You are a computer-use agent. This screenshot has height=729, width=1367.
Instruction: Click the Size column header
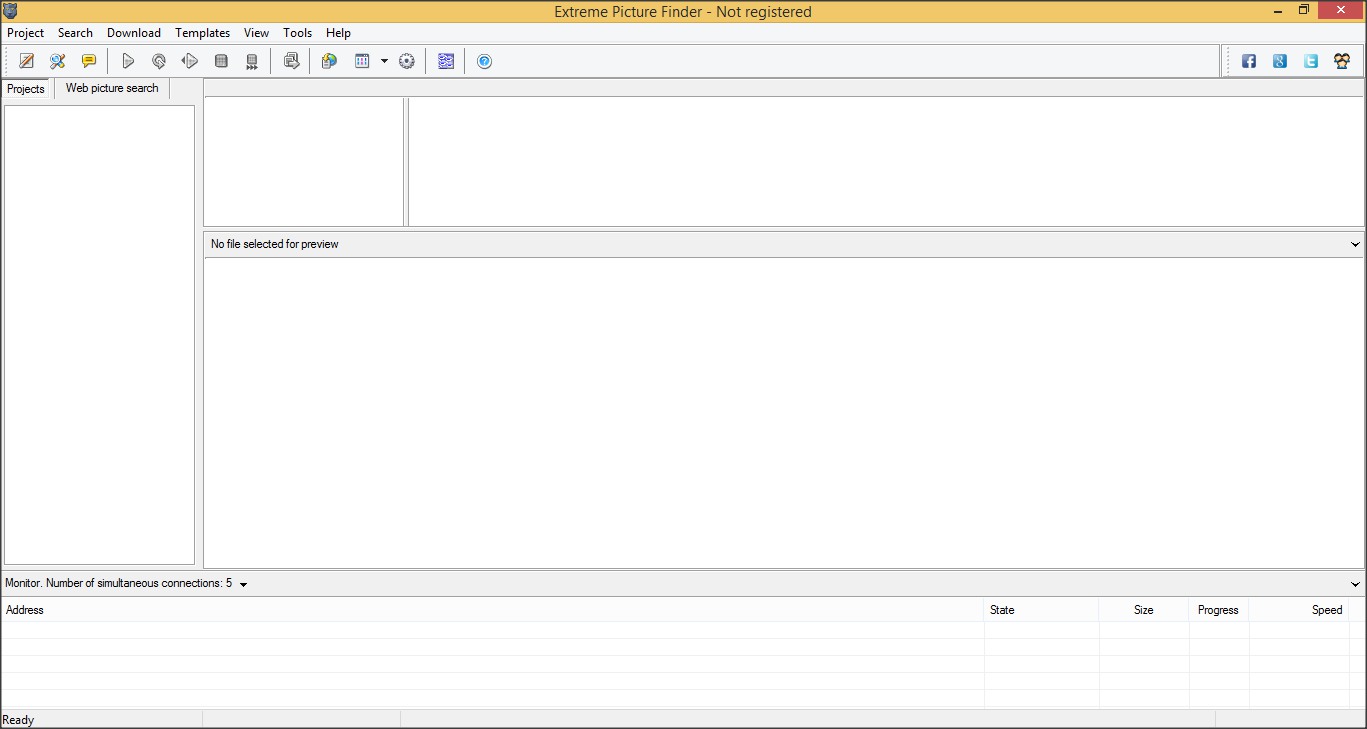tap(1144, 610)
